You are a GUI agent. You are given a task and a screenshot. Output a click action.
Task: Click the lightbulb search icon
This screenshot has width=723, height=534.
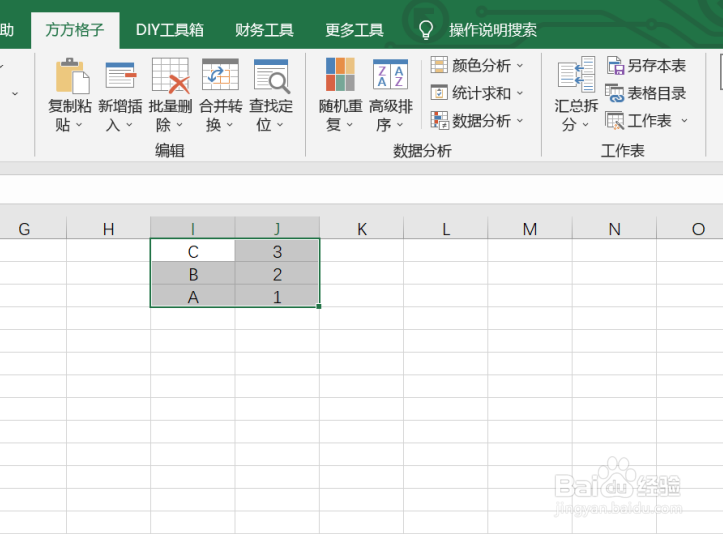[426, 30]
